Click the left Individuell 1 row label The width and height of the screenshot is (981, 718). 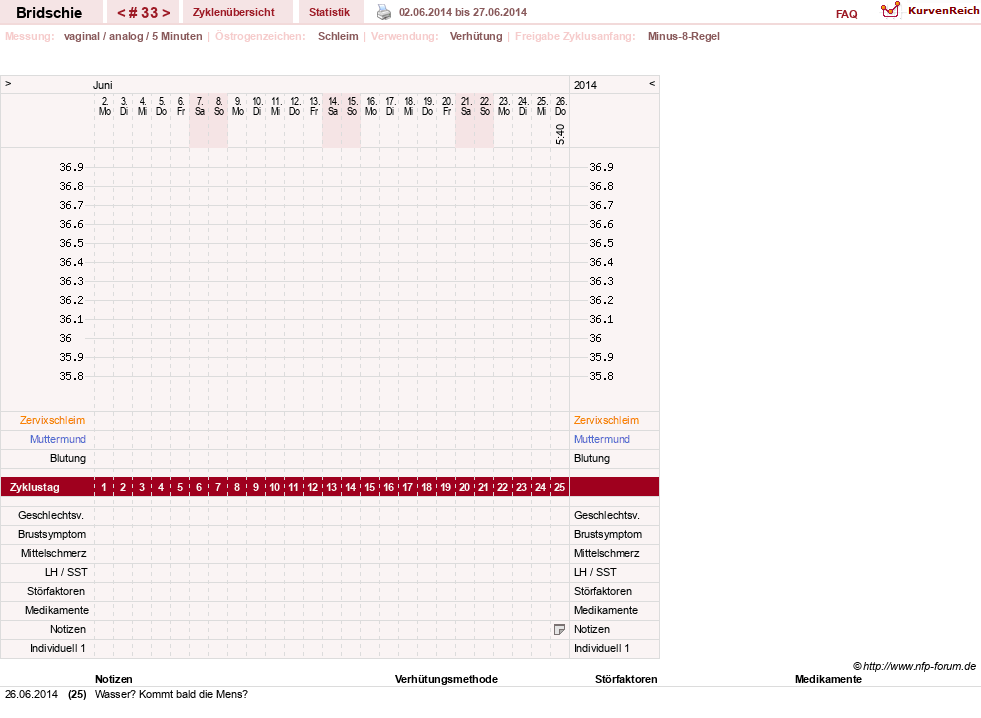(x=58, y=648)
